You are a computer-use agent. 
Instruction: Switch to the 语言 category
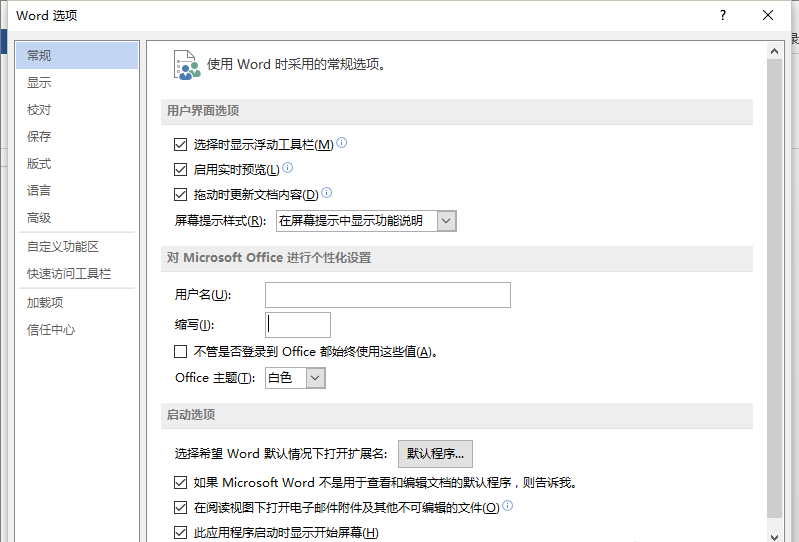tap(77, 191)
